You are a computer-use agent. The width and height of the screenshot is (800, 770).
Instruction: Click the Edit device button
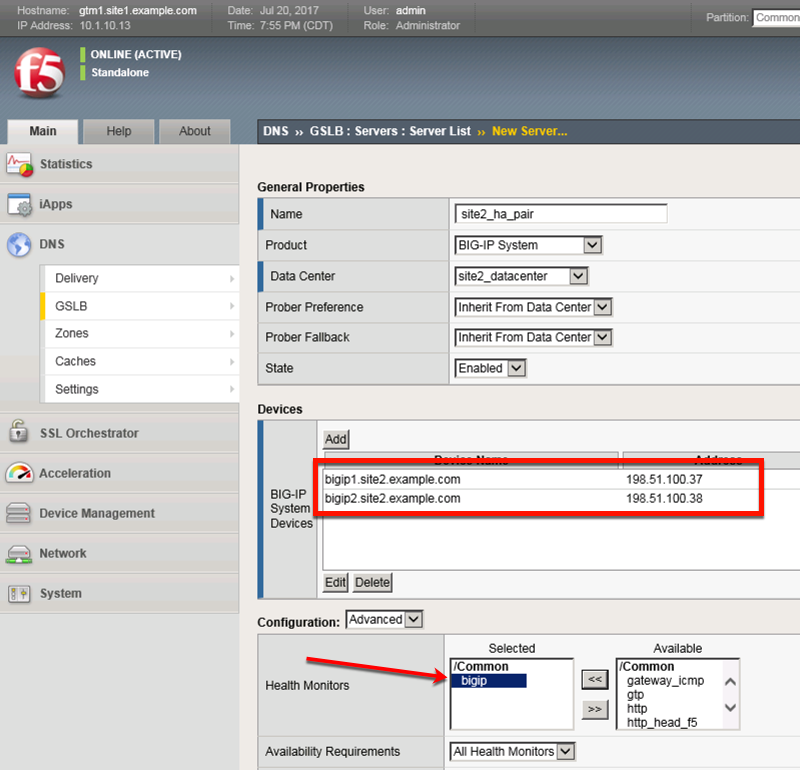click(336, 582)
